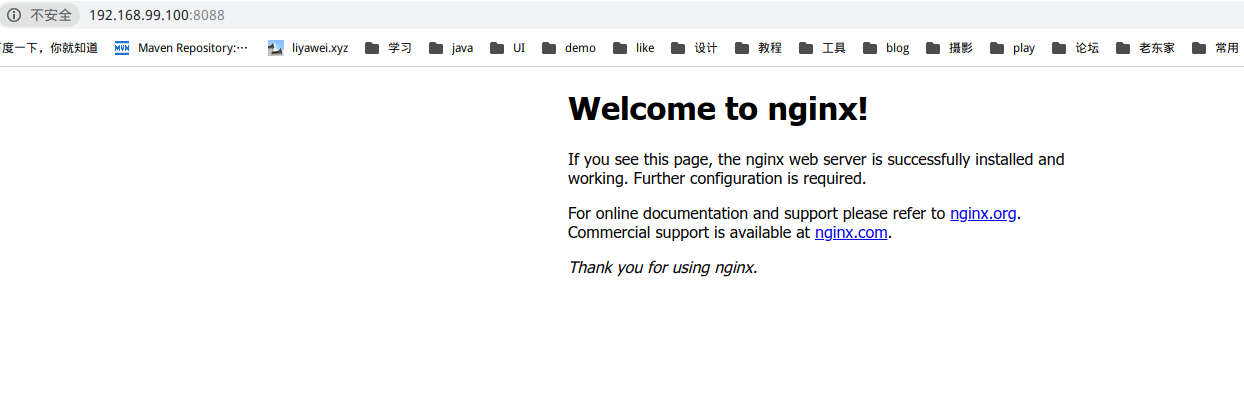Click the folder icon beside 论坛

pos(1060,47)
